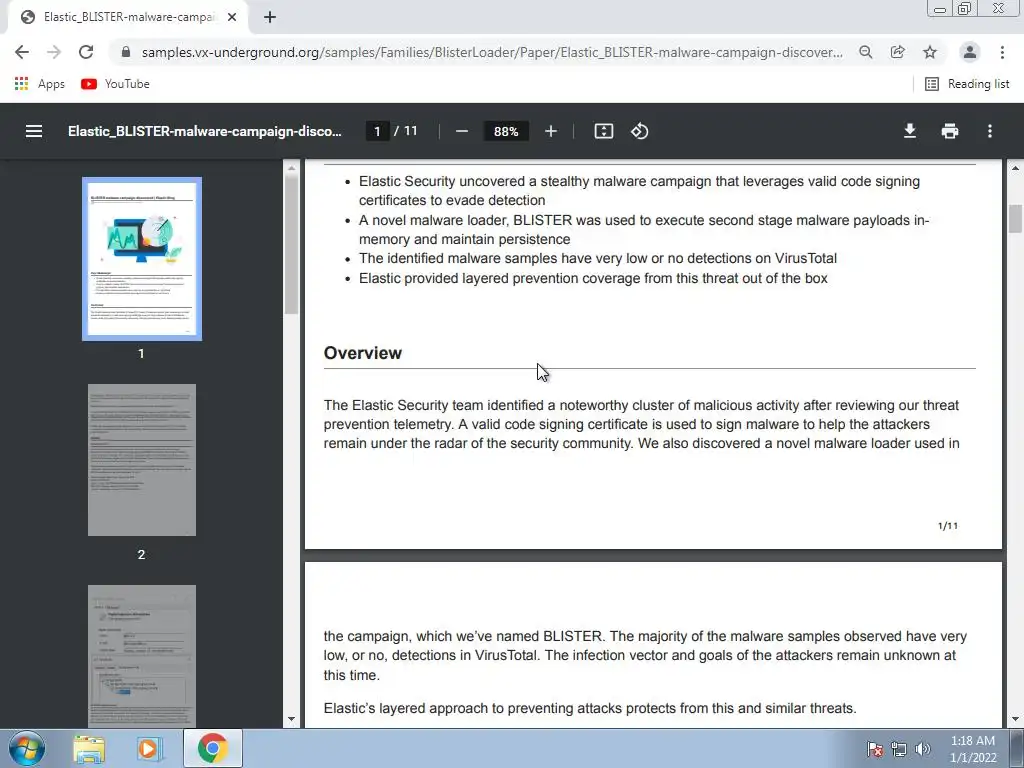Viewport: 1024px width, 768px height.
Task: Open the media player taskbar icon
Action: [148, 748]
